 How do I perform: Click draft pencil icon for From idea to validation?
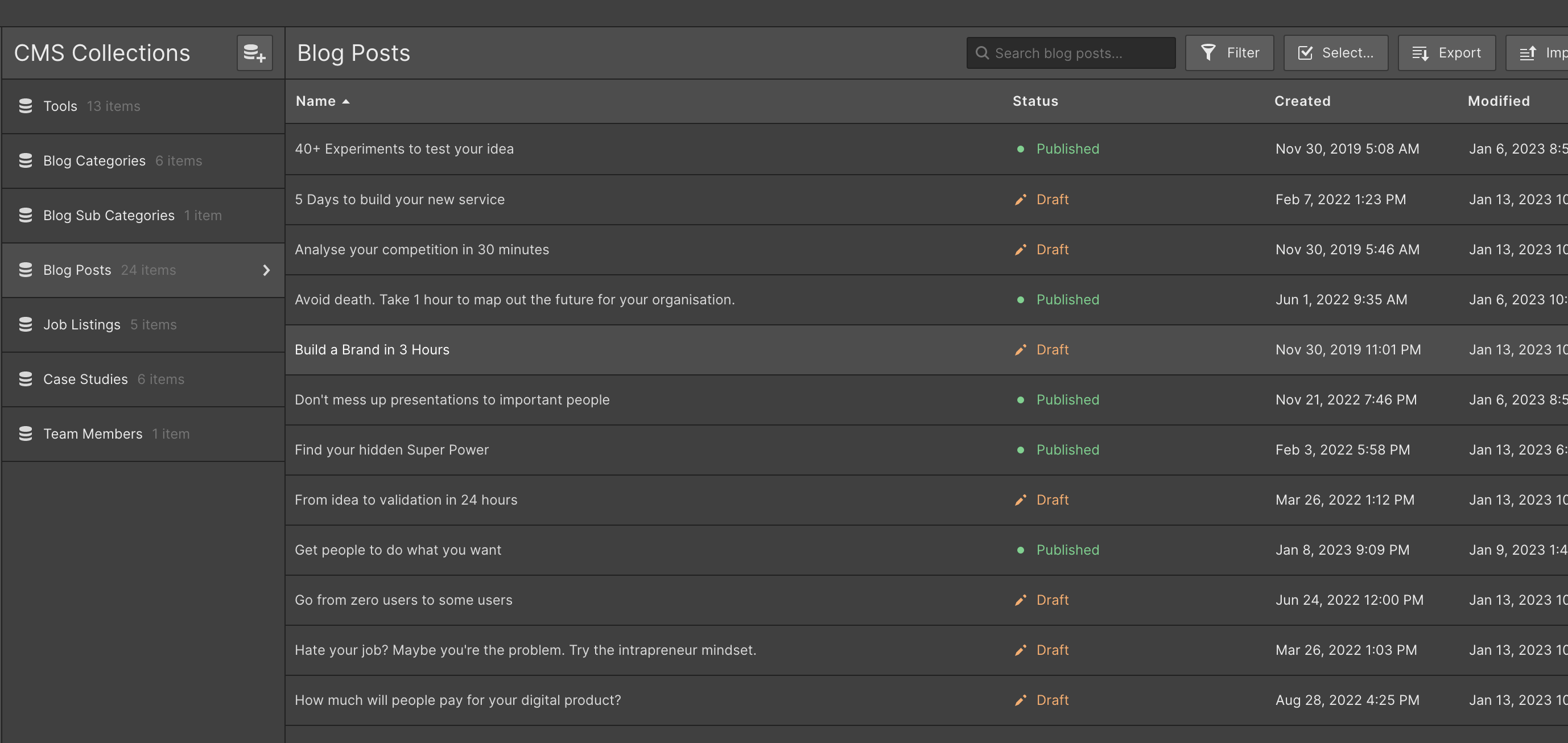1021,500
